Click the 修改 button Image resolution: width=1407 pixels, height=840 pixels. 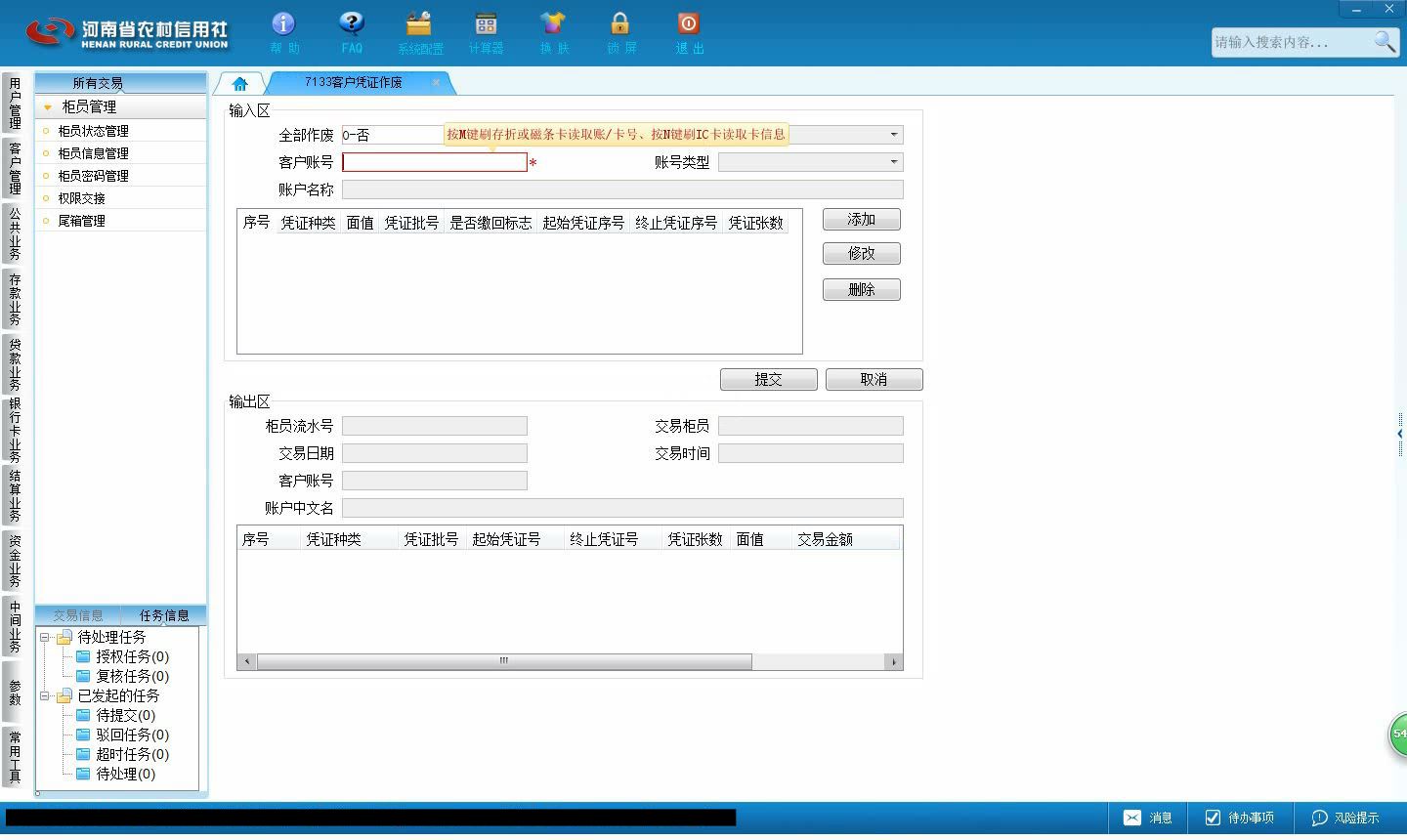(x=861, y=254)
